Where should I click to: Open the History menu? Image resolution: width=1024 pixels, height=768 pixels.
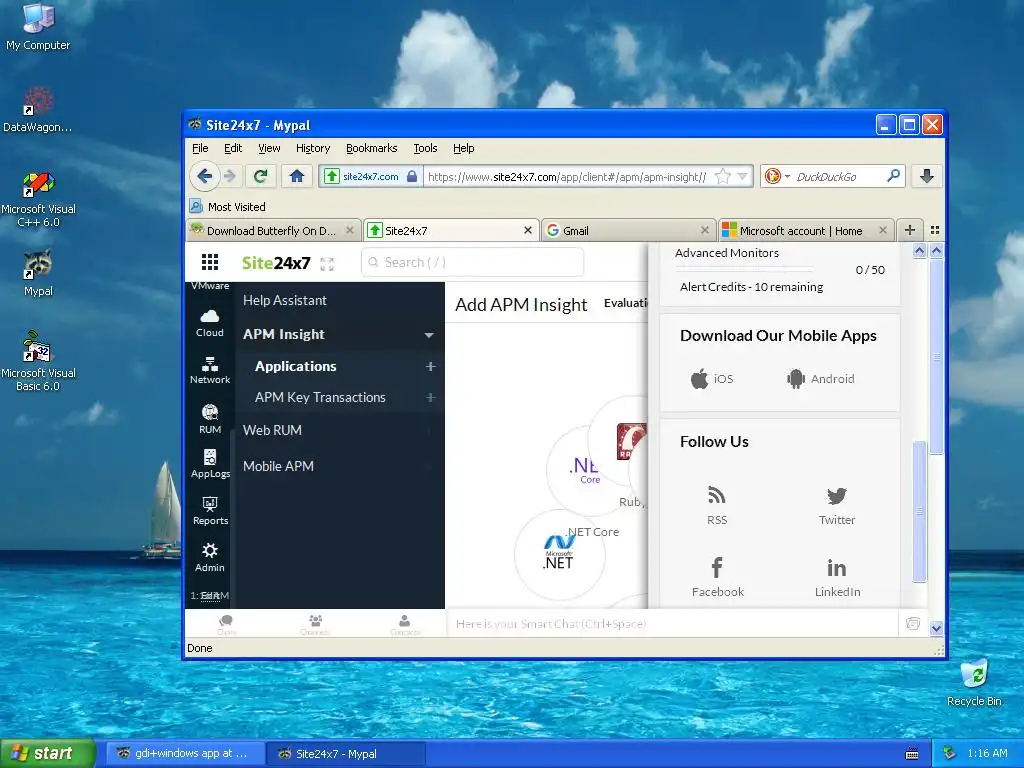[x=313, y=148]
